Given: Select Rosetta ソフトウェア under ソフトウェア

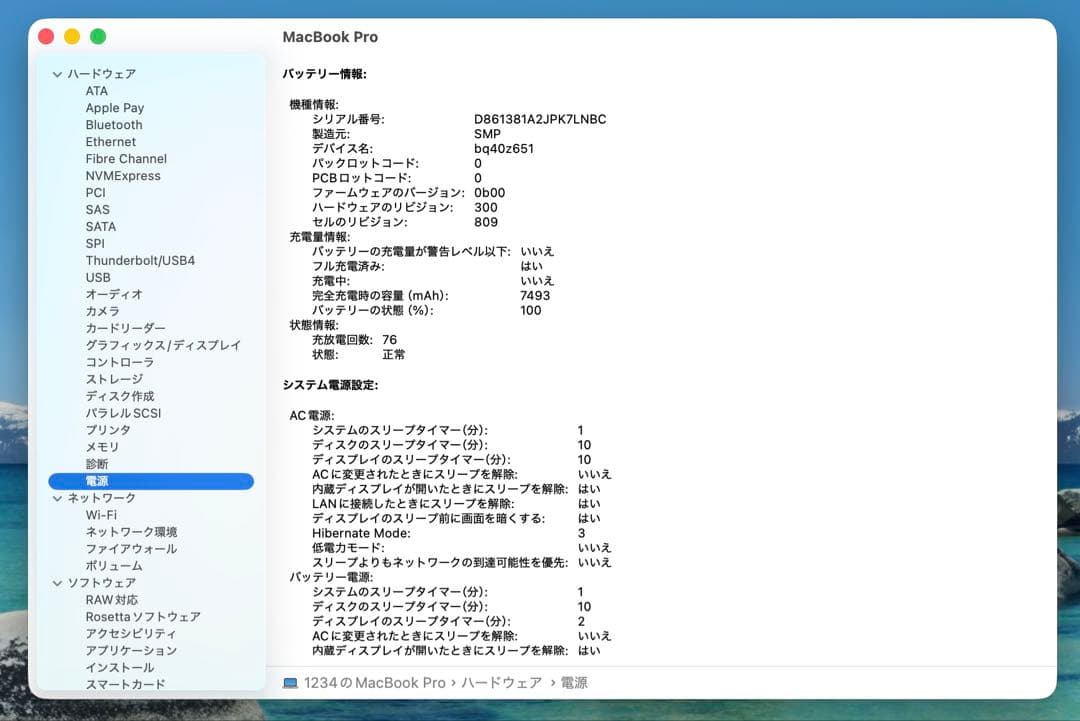Looking at the screenshot, I should click(135, 616).
